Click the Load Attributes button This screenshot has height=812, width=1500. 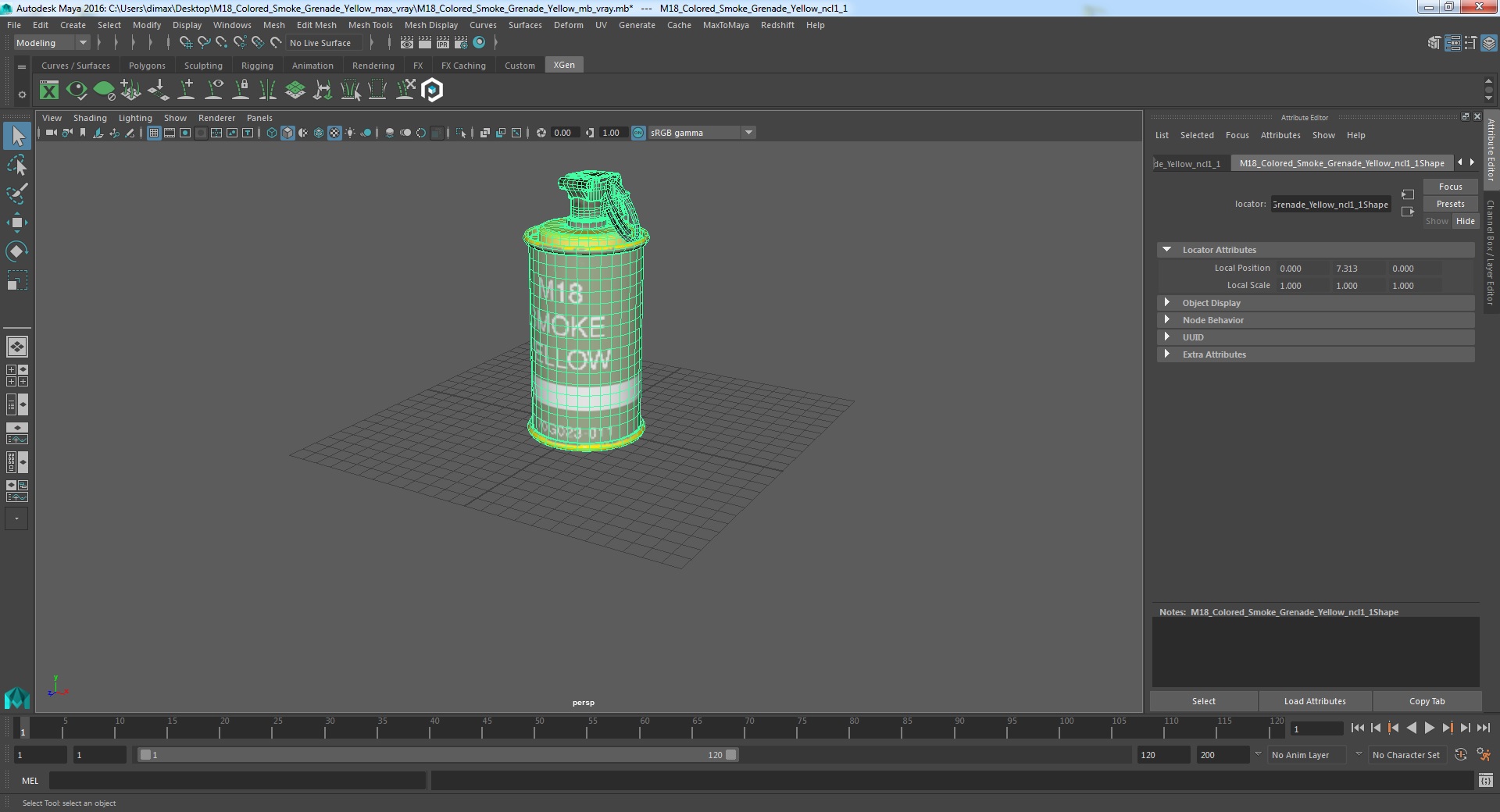tap(1315, 701)
